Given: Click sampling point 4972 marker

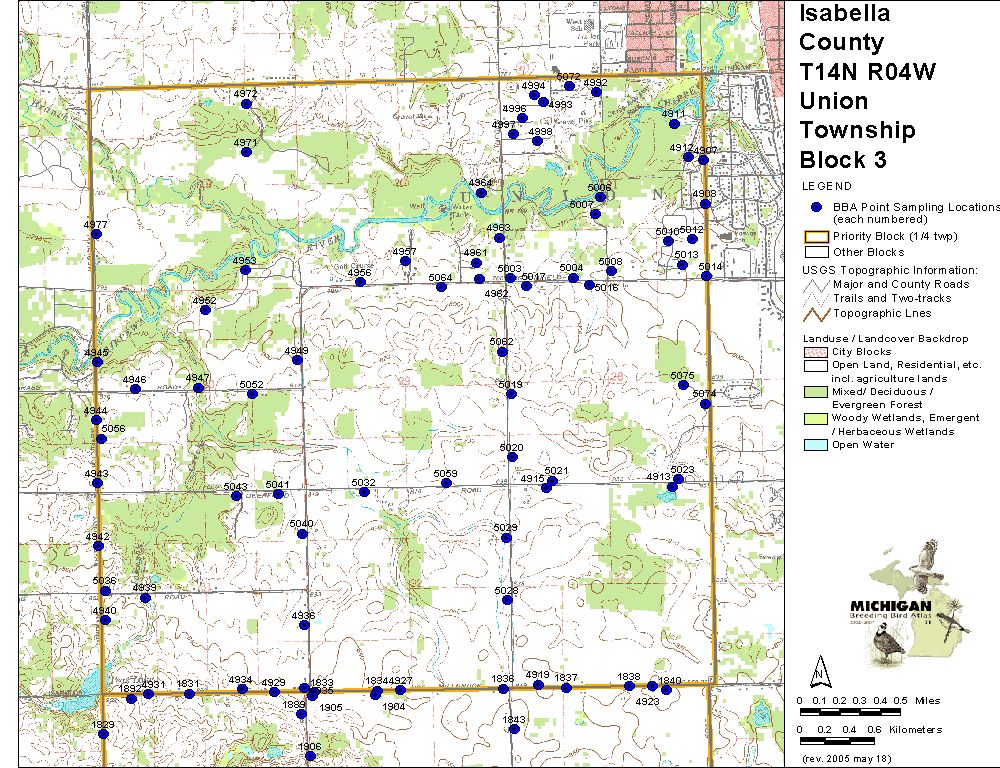Looking at the screenshot, I should tap(246, 103).
